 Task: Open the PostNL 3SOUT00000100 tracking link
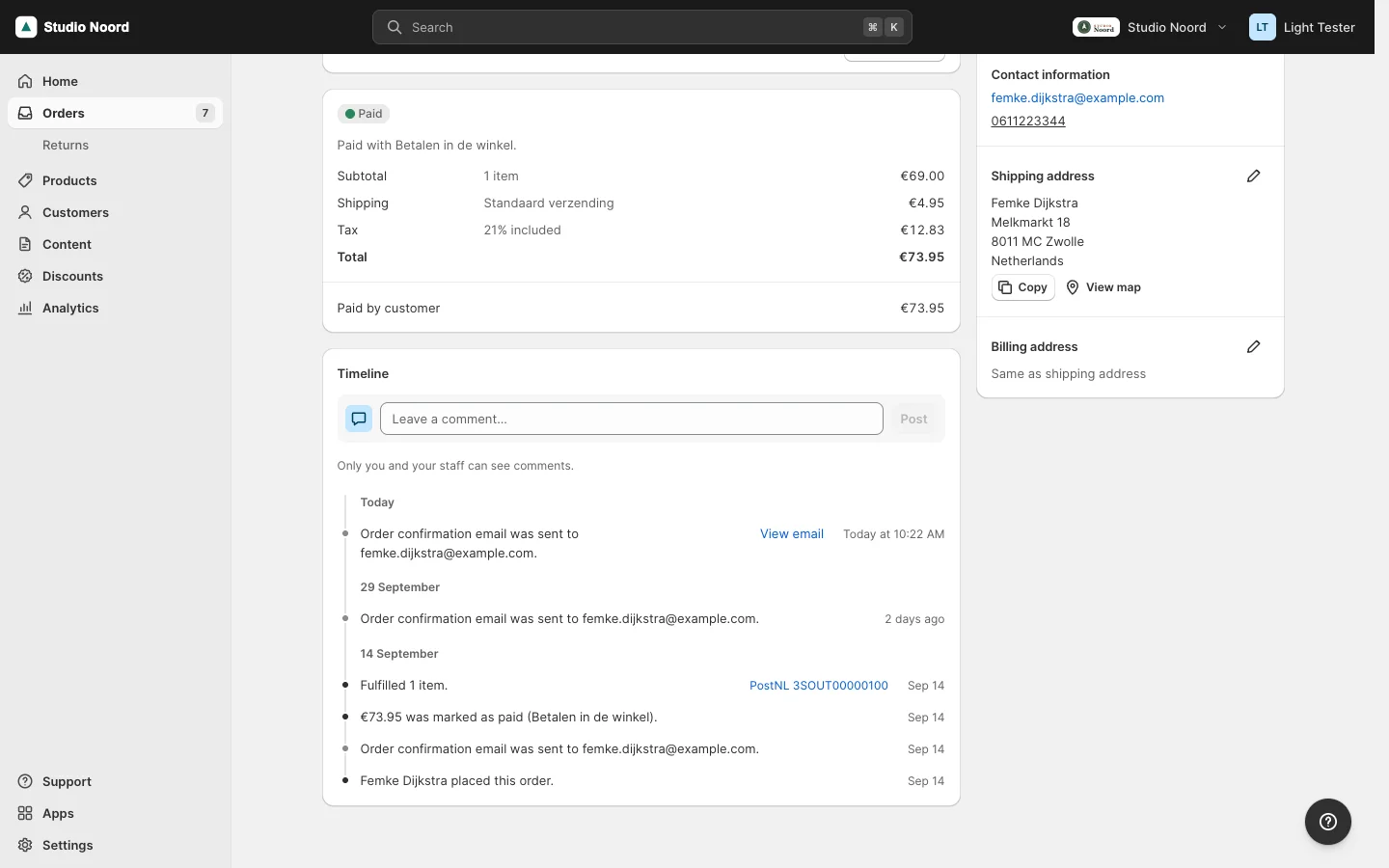(x=819, y=686)
